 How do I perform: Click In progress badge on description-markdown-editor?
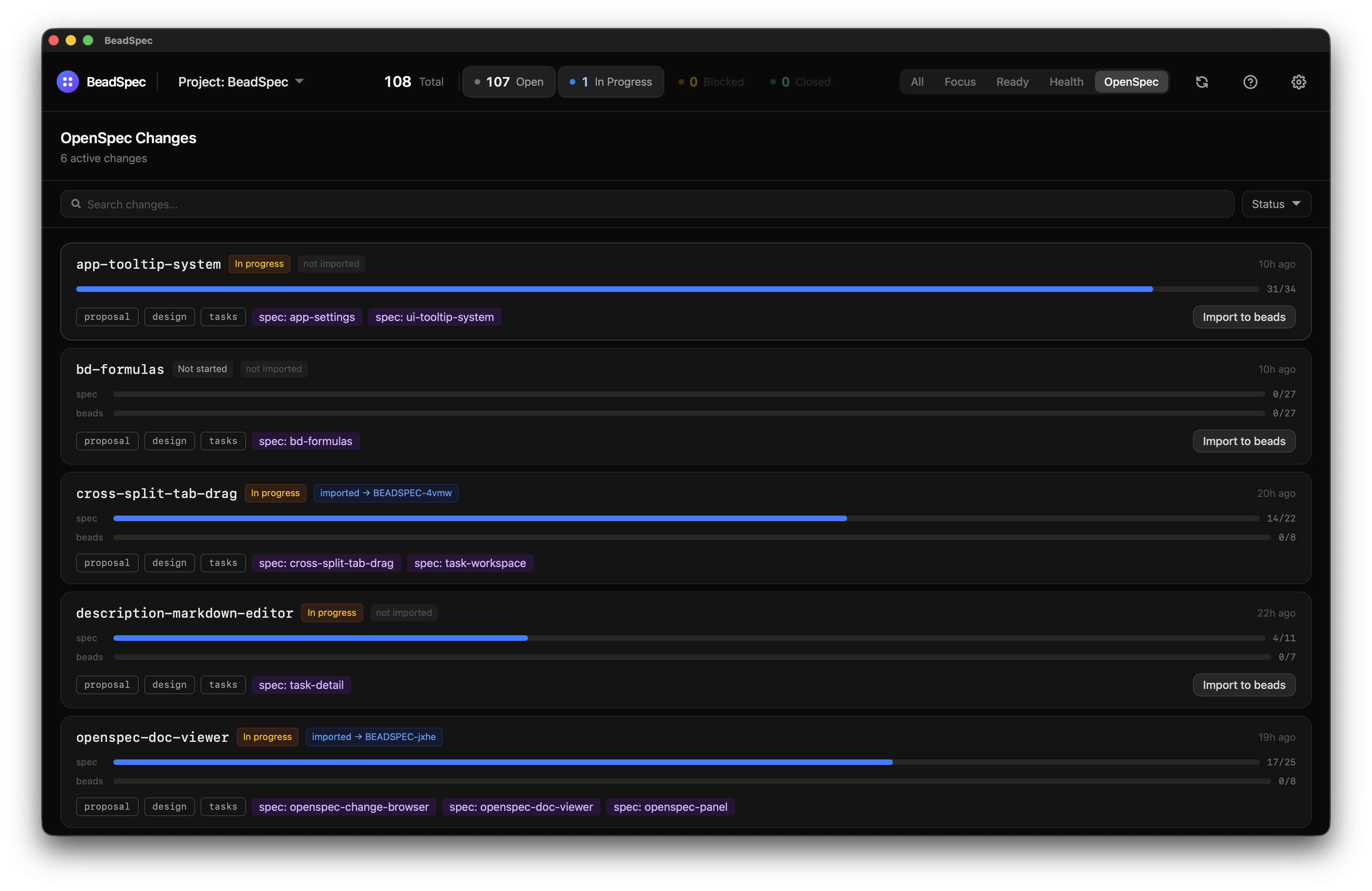(x=331, y=613)
